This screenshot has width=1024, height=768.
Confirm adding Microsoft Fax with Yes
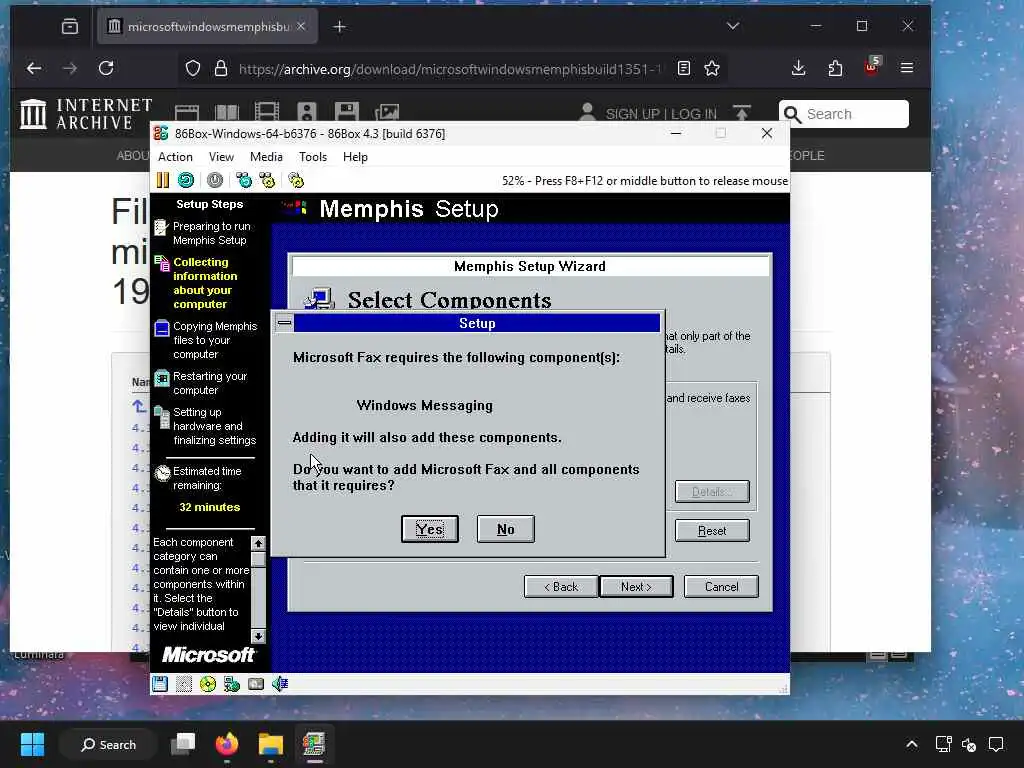pos(430,529)
